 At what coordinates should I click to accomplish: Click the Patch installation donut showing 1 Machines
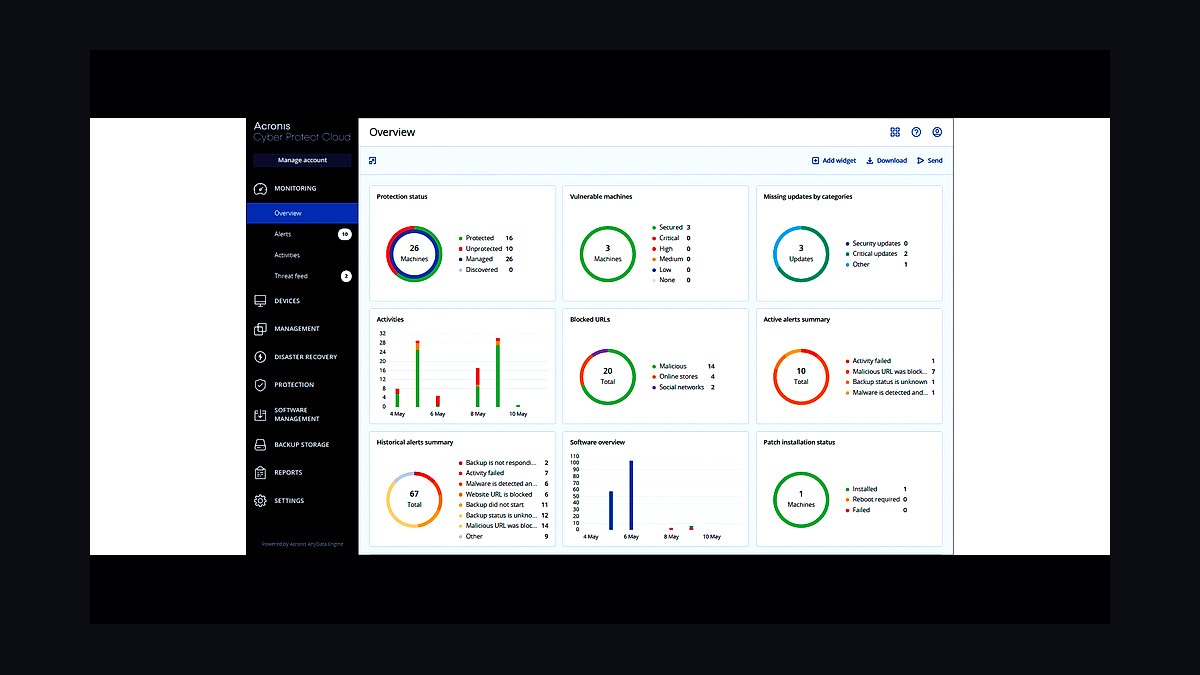point(801,499)
